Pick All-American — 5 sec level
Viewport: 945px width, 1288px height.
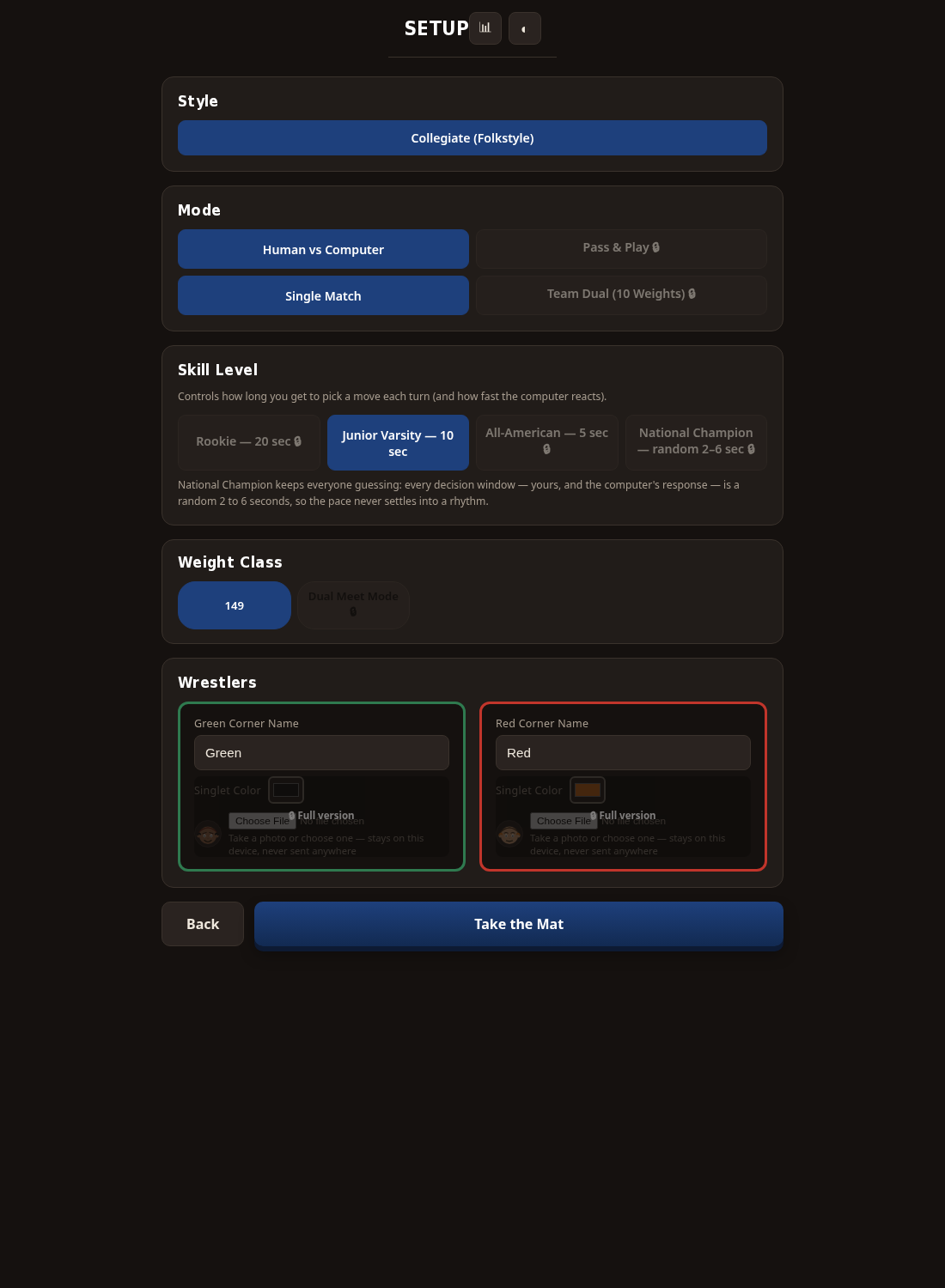point(547,442)
